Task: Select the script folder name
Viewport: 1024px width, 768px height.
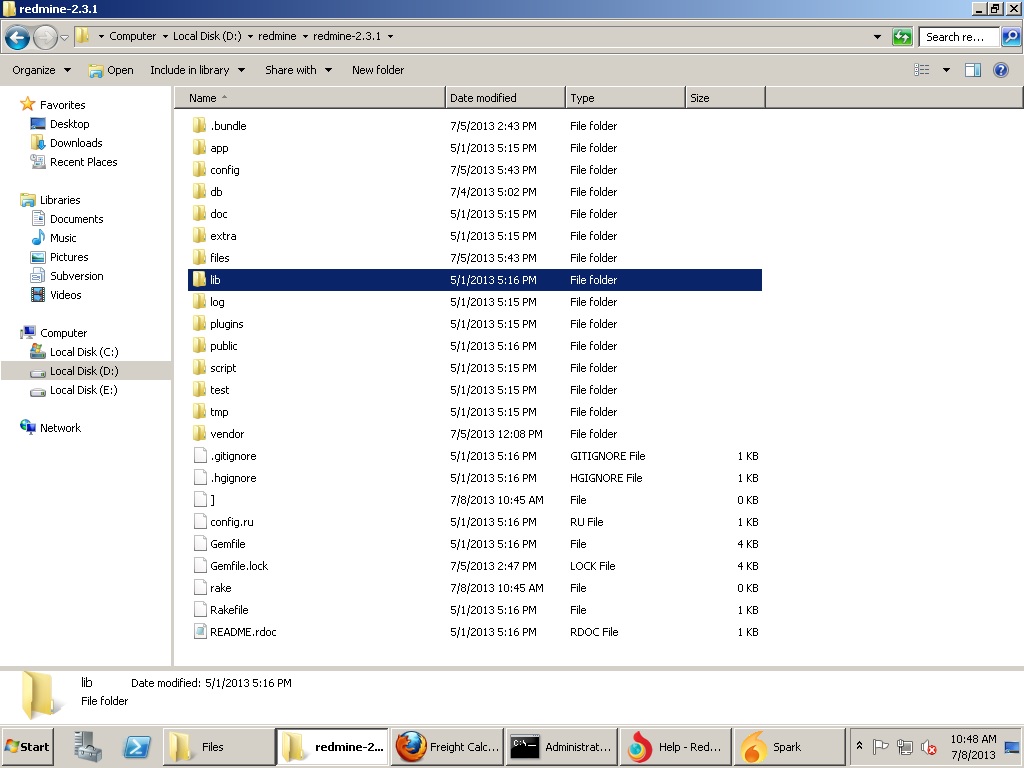Action: pyautogui.click(x=223, y=368)
